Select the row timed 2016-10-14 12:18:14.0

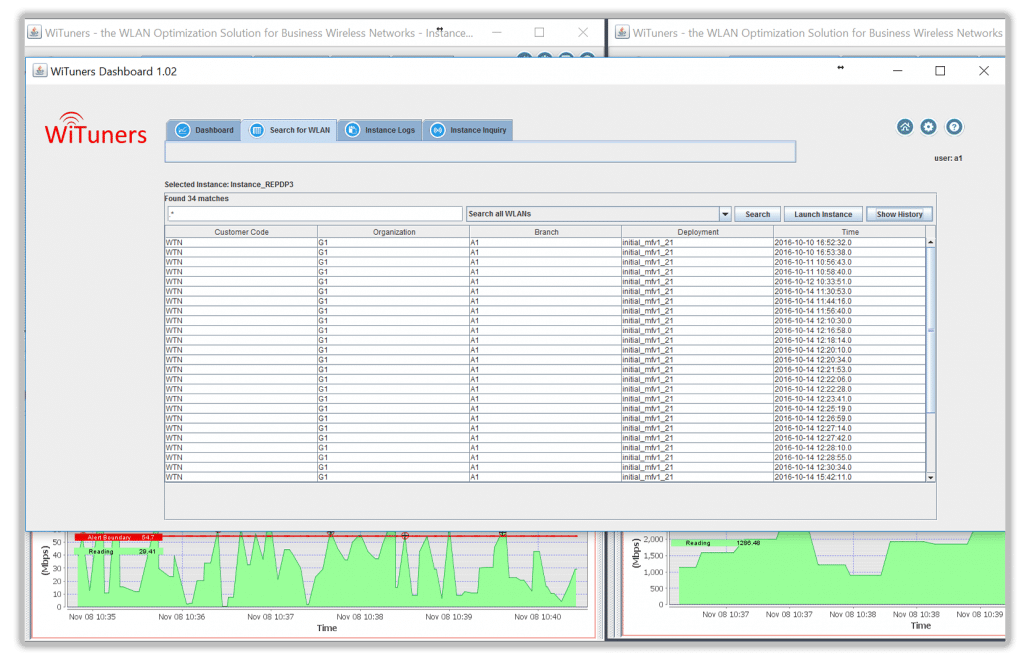pyautogui.click(x=545, y=340)
